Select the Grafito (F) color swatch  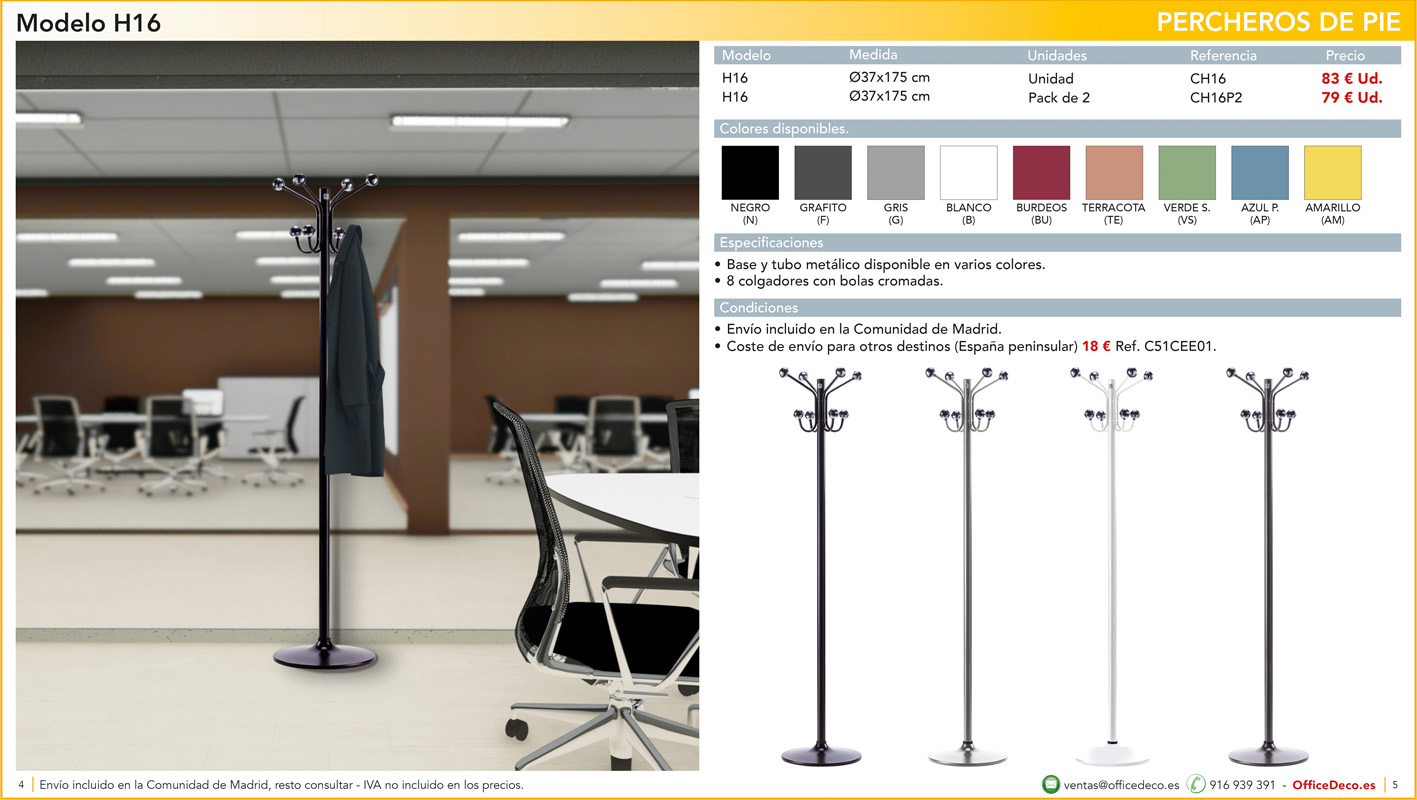pos(823,173)
